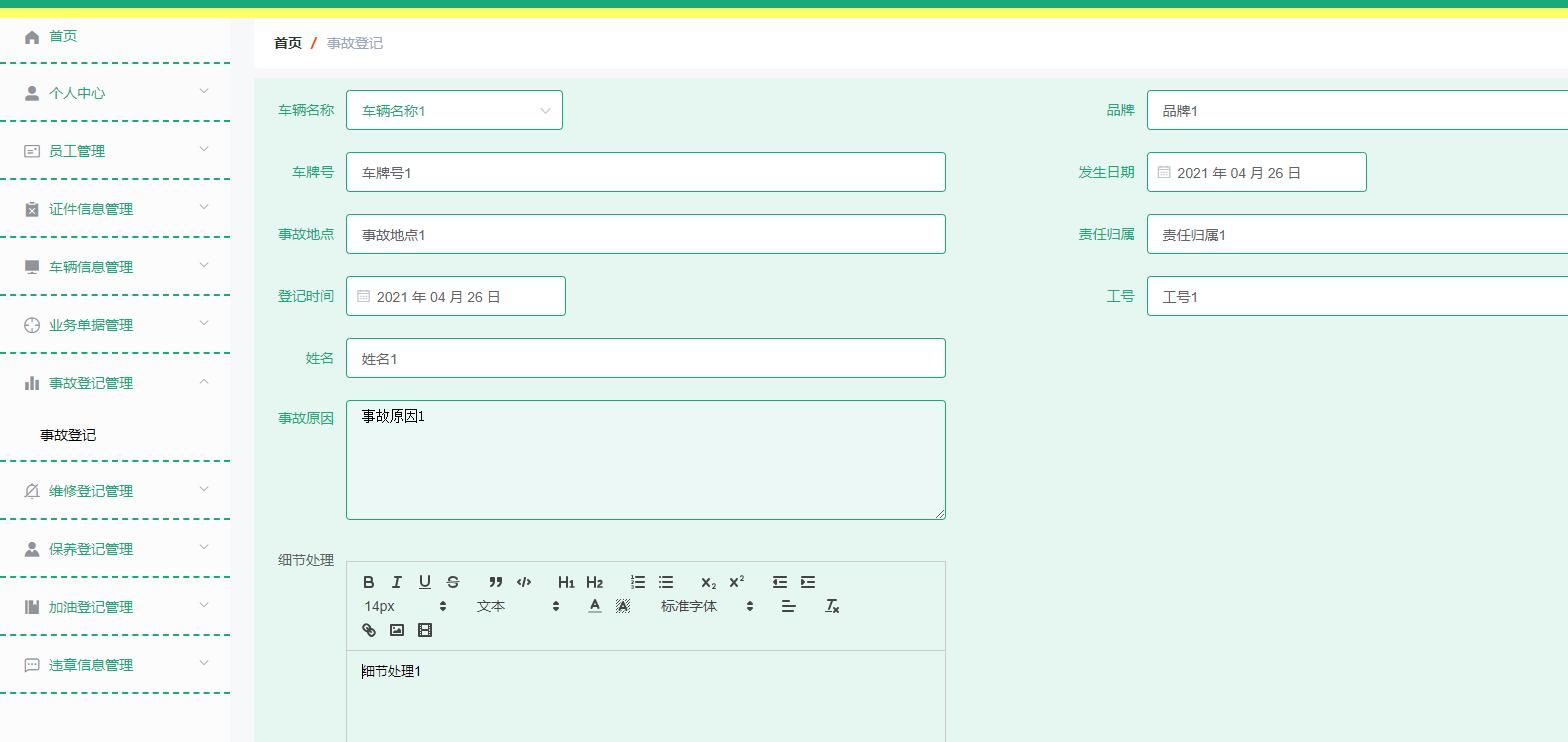Toggle bold formatting in the editor
This screenshot has width=1568, height=742.
pyautogui.click(x=368, y=582)
